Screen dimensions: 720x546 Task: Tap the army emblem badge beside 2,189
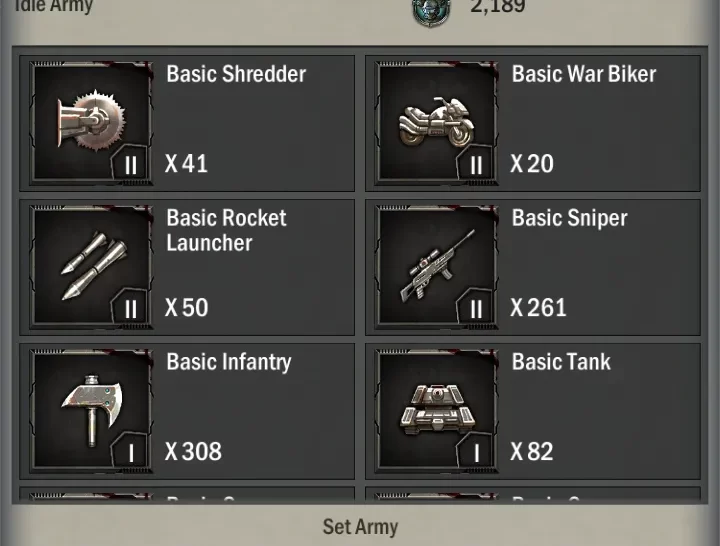[431, 11]
